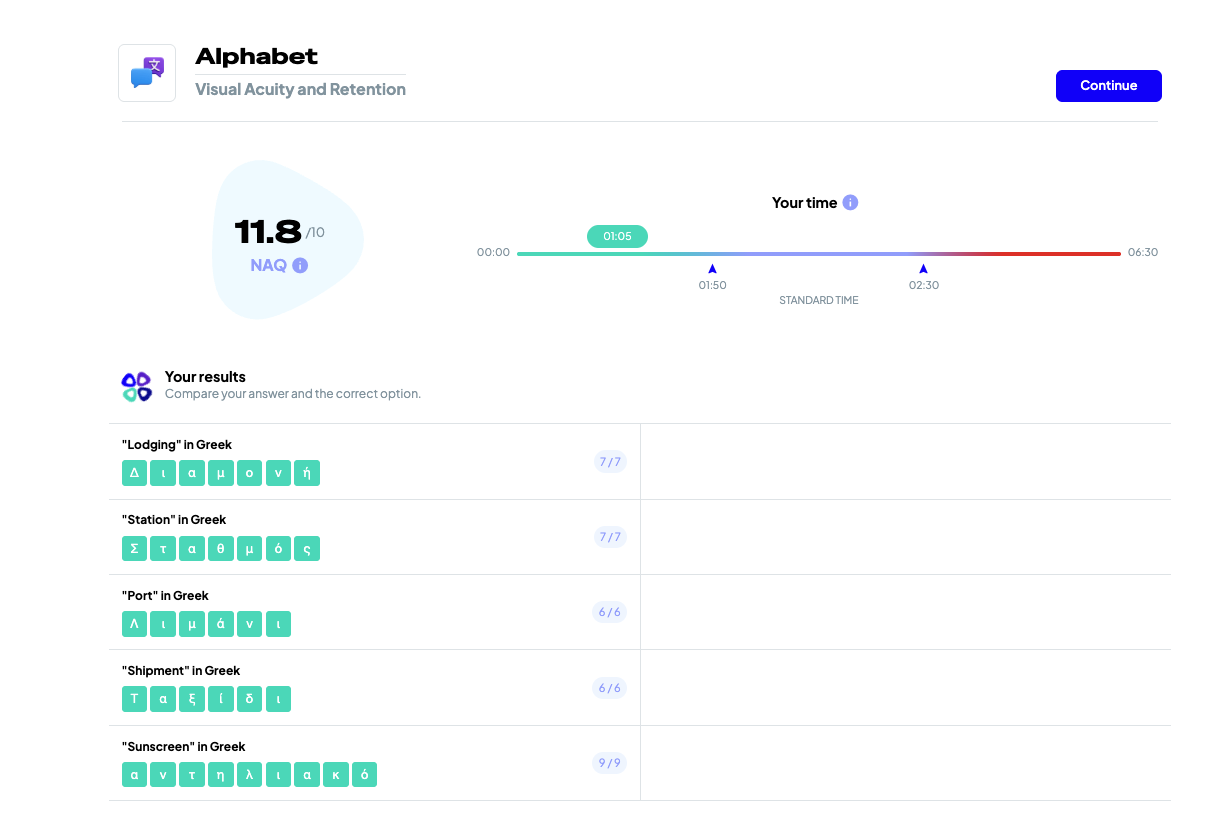The image size is (1216, 834).
Task: Select the 02:30 standard time marker
Action: [x=923, y=269]
